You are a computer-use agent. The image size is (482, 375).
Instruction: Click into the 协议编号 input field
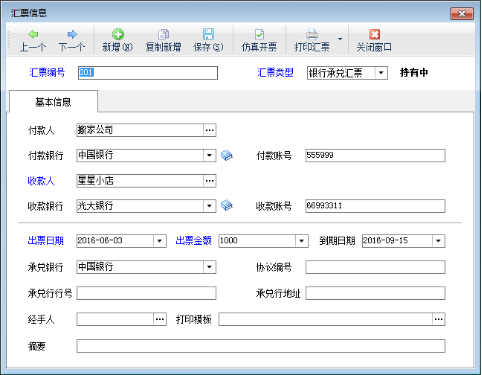[x=375, y=267]
